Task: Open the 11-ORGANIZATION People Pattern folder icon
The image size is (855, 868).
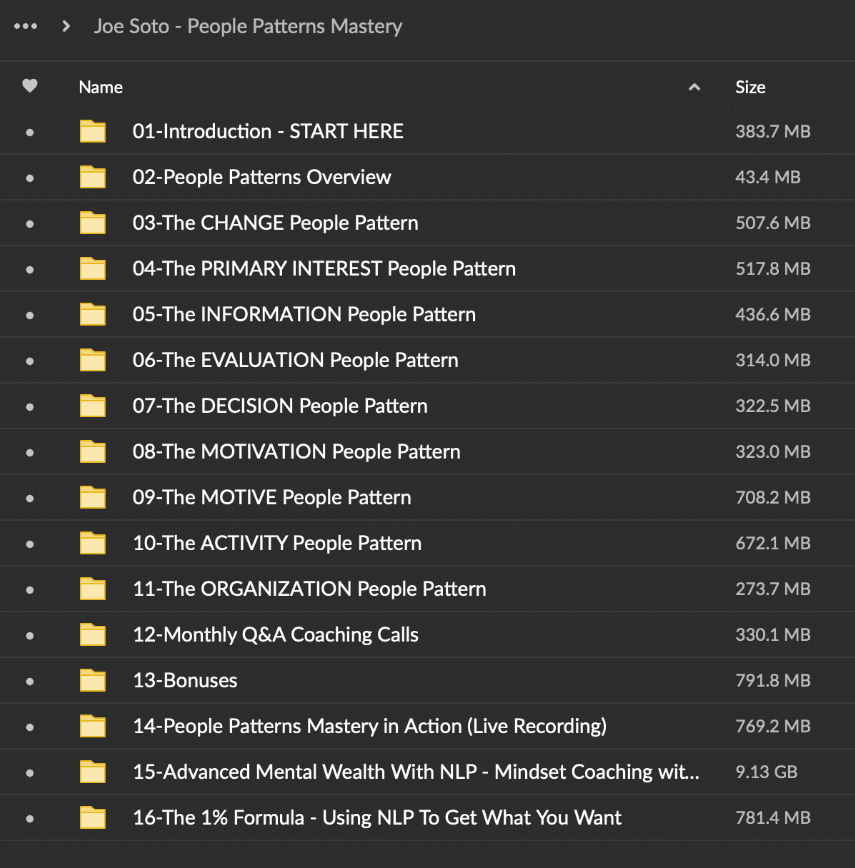Action: 92,589
